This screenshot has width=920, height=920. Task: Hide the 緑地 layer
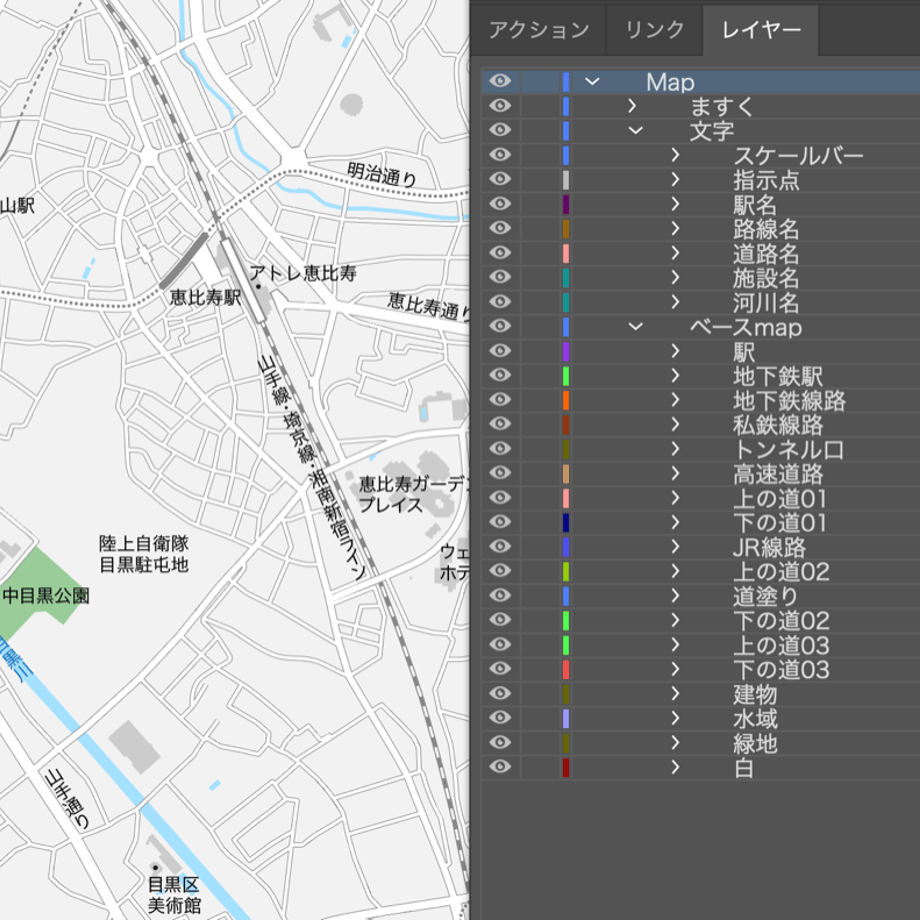[500, 742]
